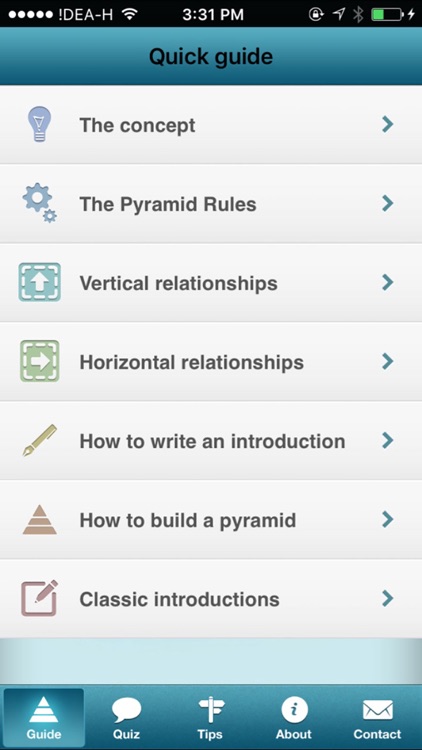Expand The Pyramid Rules chevron
Viewport: 422px width, 750px height.
coord(388,203)
